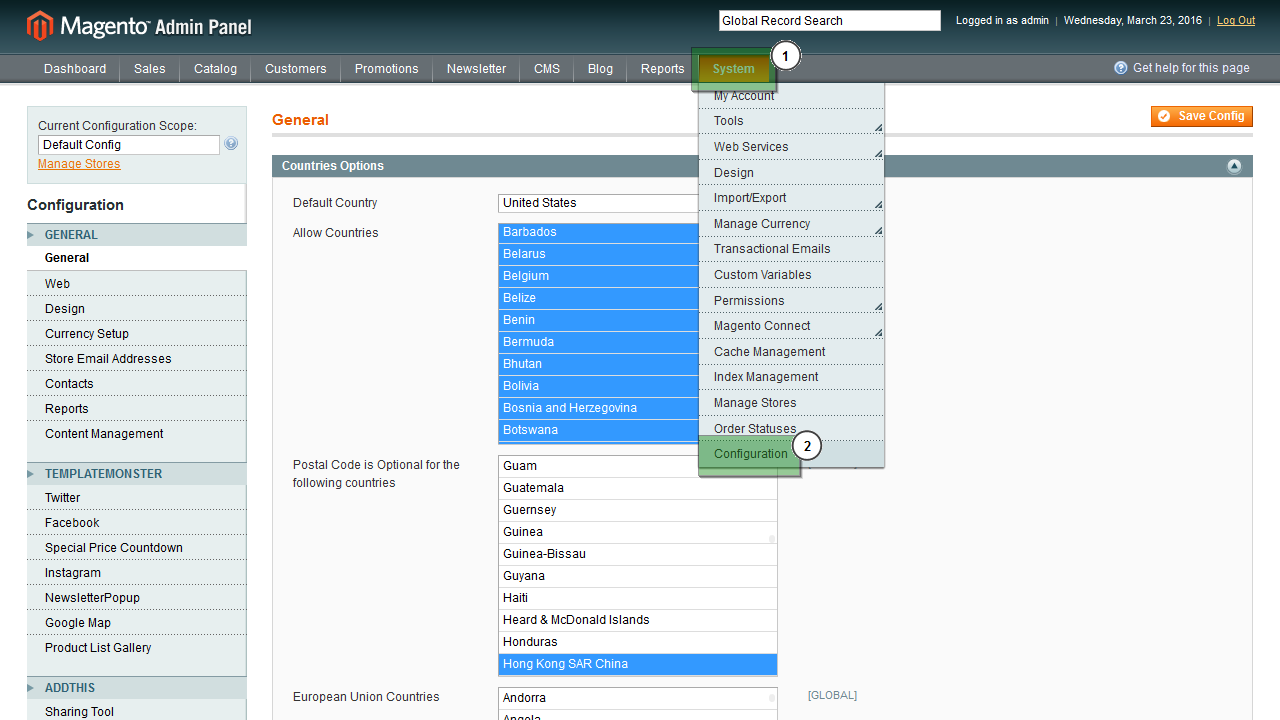Open the Blog menu
This screenshot has width=1280, height=720.
click(x=601, y=69)
